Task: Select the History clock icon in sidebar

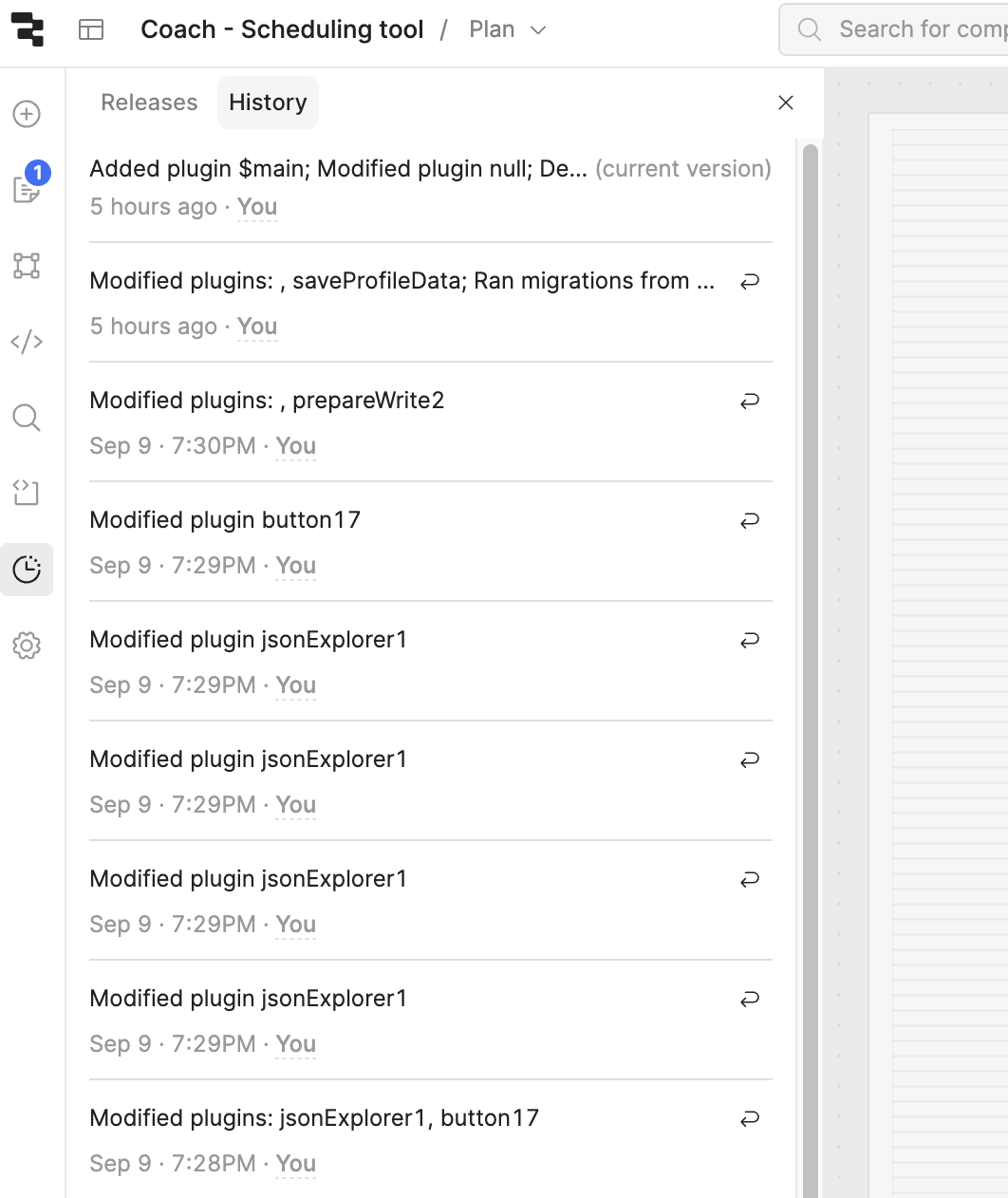Action: click(x=27, y=570)
